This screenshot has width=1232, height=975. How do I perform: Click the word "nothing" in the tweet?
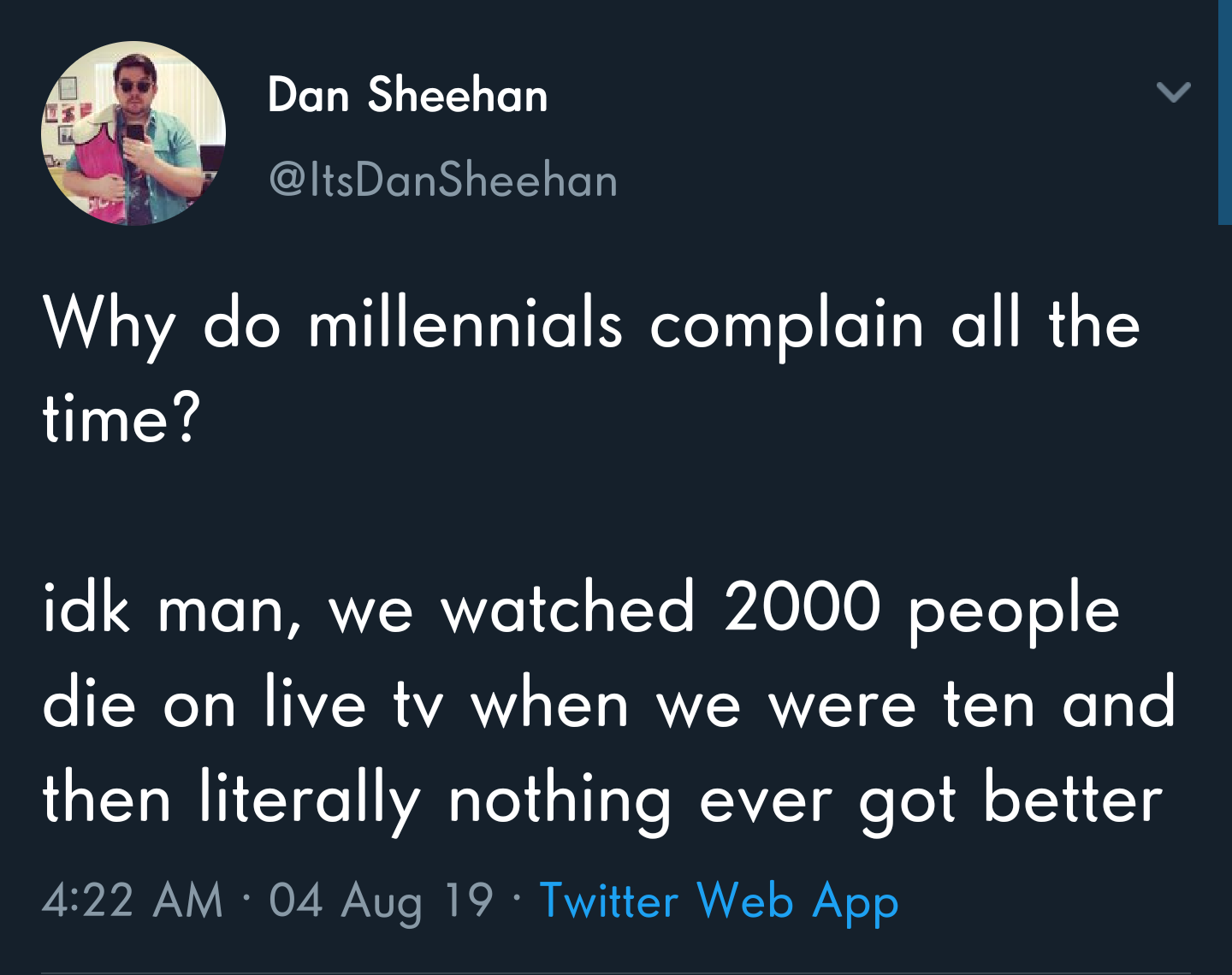pyautogui.click(x=560, y=801)
